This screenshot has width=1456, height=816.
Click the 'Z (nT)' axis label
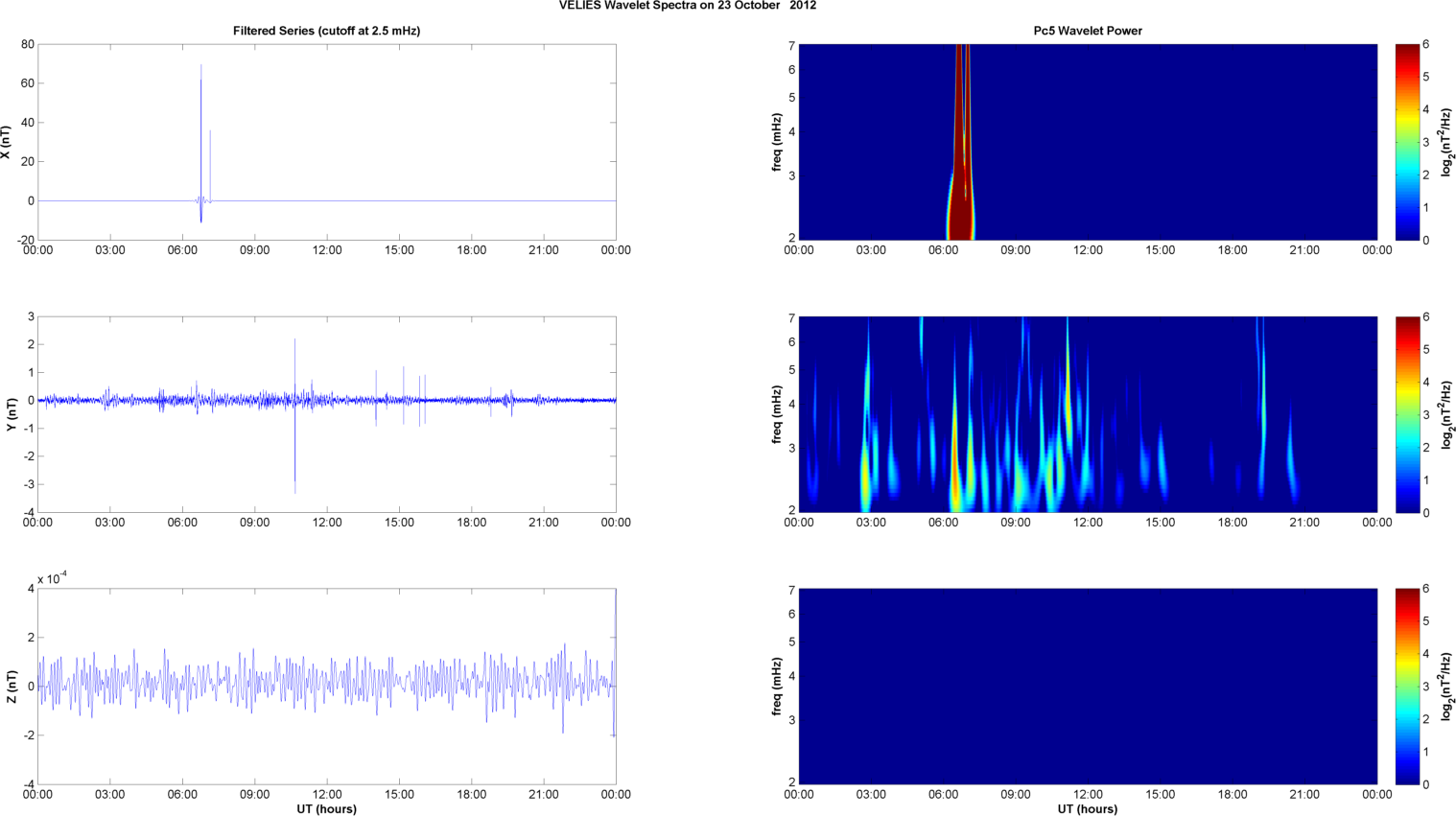pyautogui.click(x=12, y=687)
